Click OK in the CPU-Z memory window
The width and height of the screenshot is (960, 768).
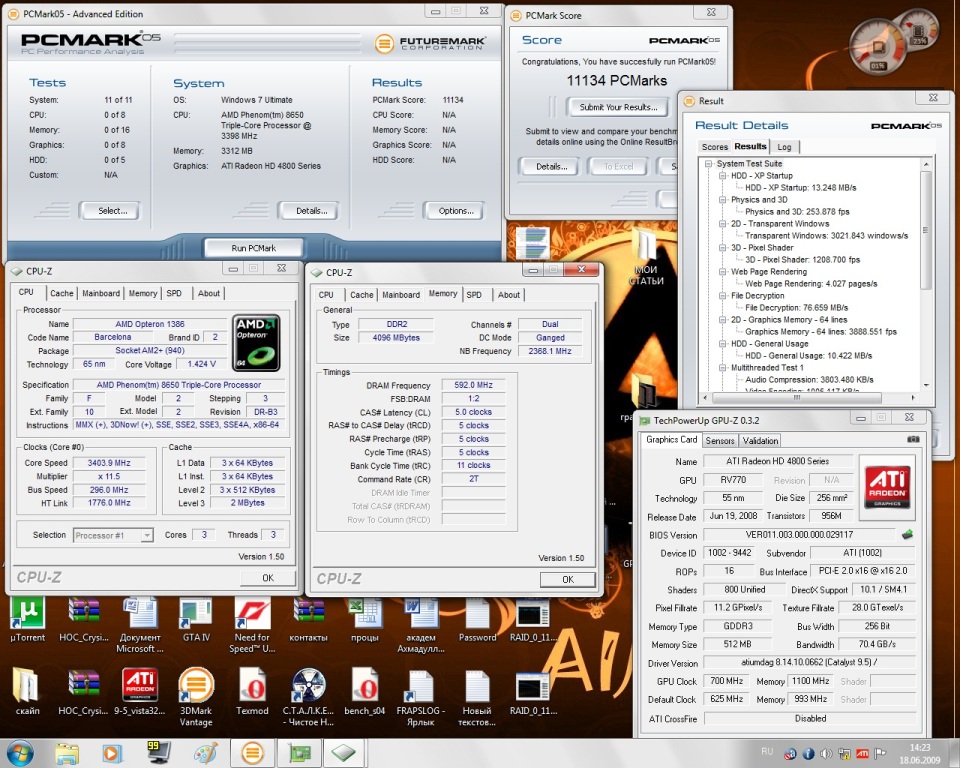[568, 579]
